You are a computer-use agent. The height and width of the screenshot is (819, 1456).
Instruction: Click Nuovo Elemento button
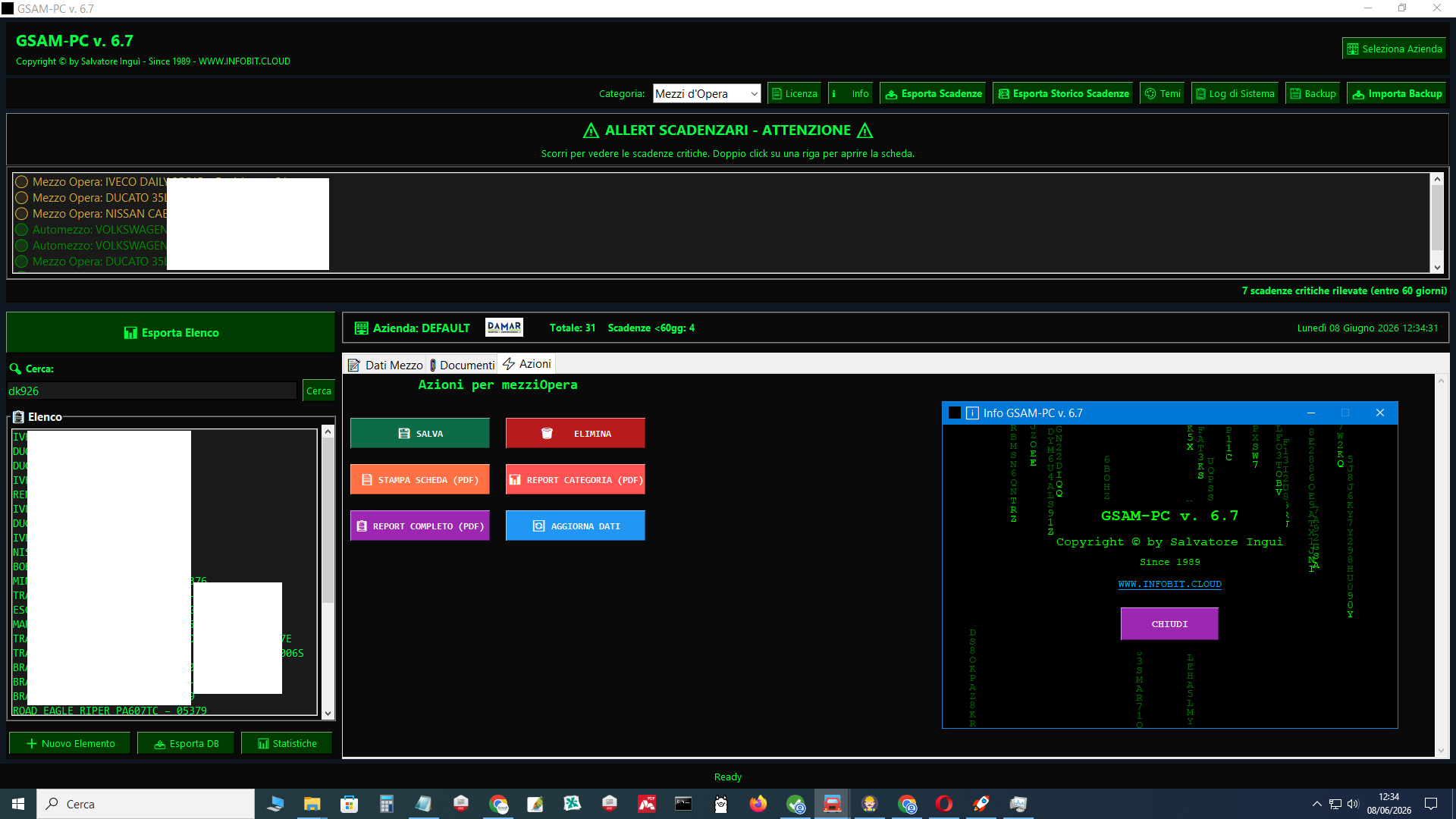[70, 743]
